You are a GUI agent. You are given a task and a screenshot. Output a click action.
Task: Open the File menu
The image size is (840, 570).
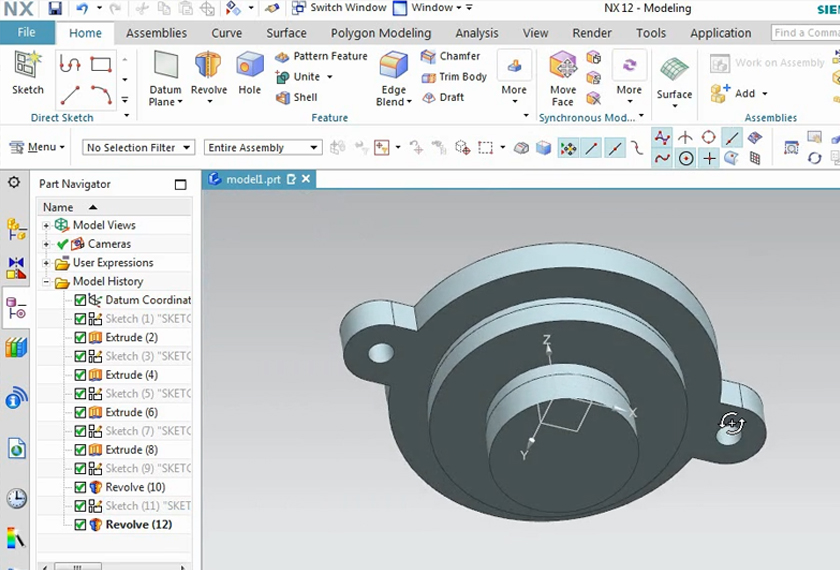(27, 33)
